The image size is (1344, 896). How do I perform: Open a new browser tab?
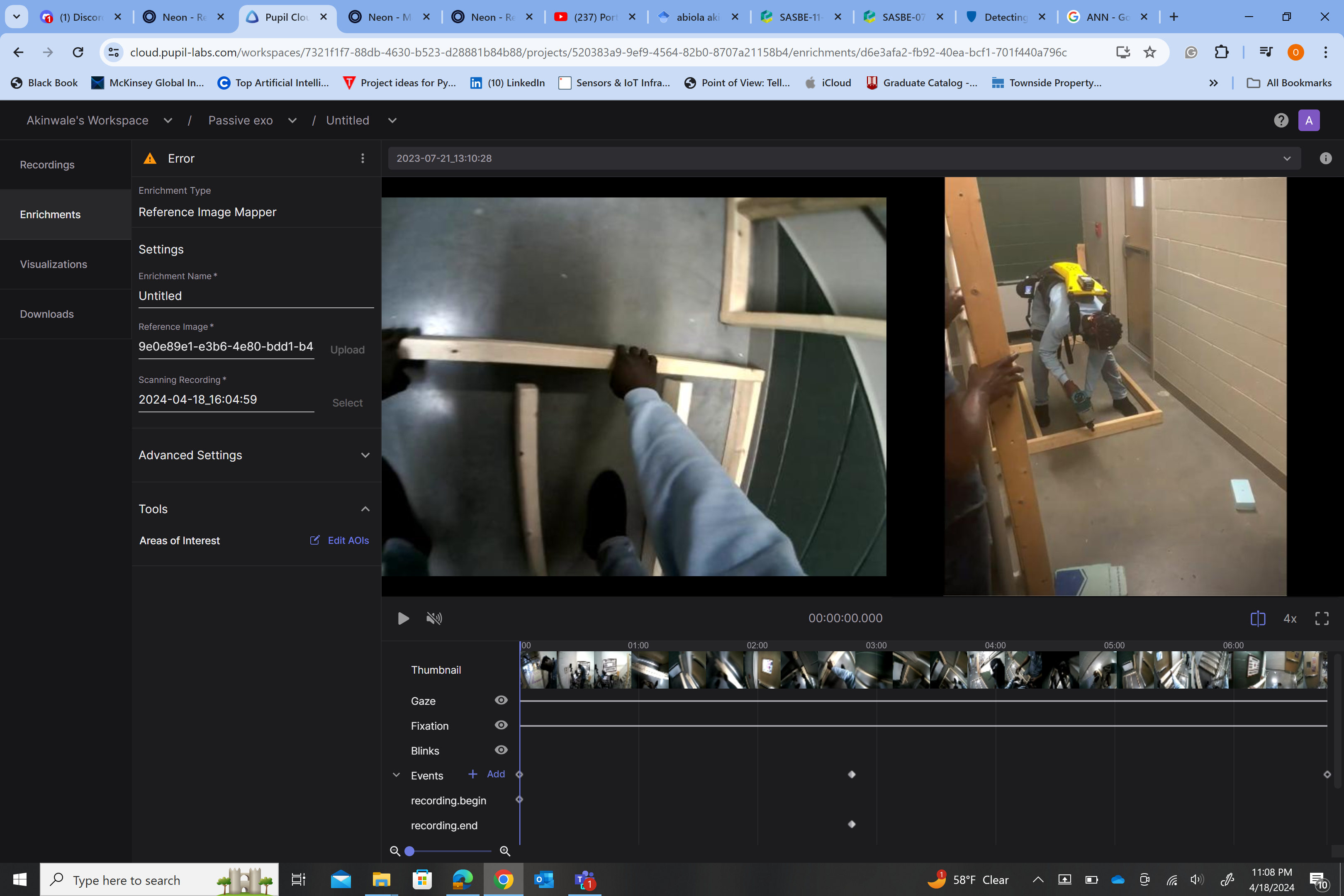pos(1174,17)
